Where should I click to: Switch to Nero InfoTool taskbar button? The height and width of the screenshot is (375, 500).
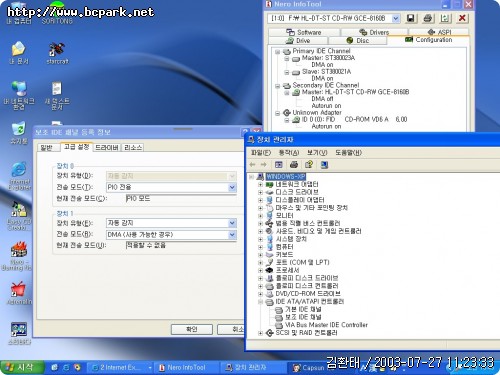[188, 367]
